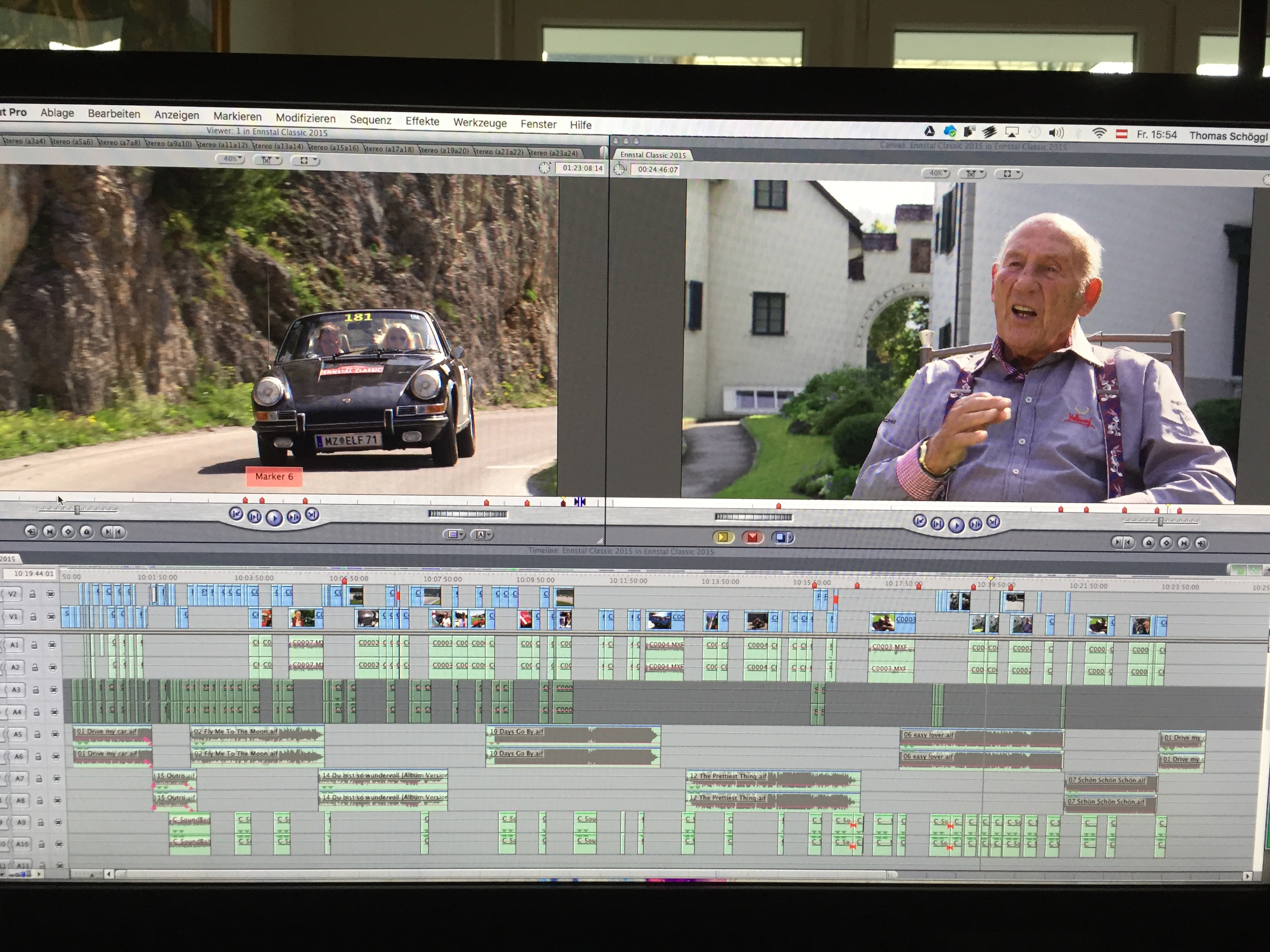1270x952 pixels.
Task: Open the Werkzeuge menu
Action: [x=480, y=122]
